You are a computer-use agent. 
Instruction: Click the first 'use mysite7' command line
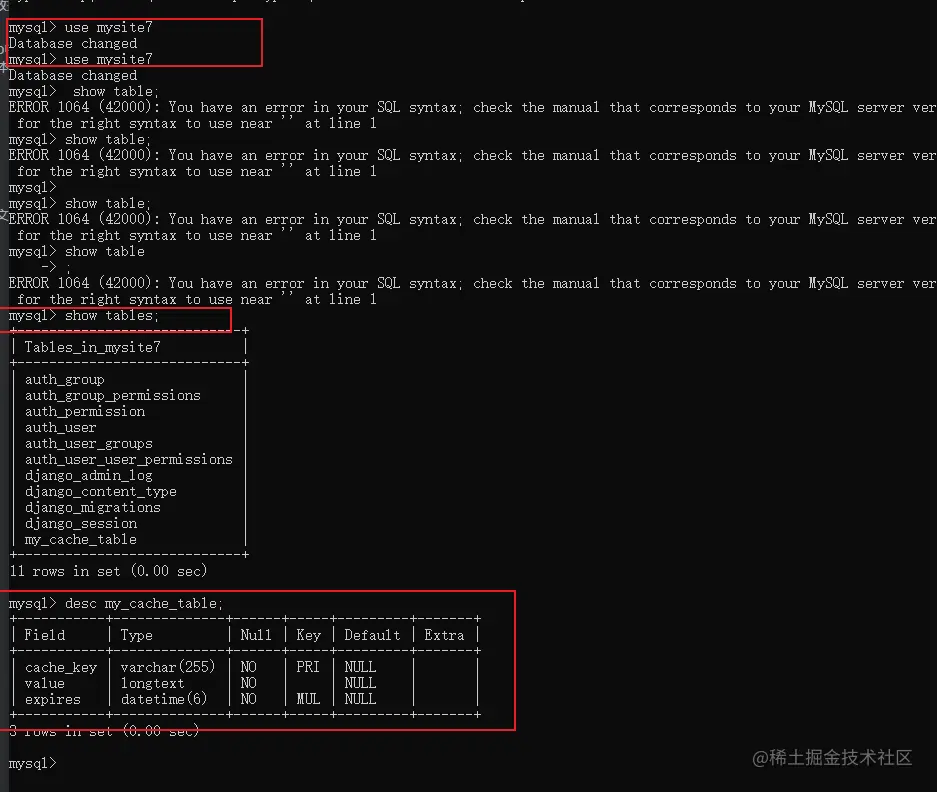click(x=81, y=27)
